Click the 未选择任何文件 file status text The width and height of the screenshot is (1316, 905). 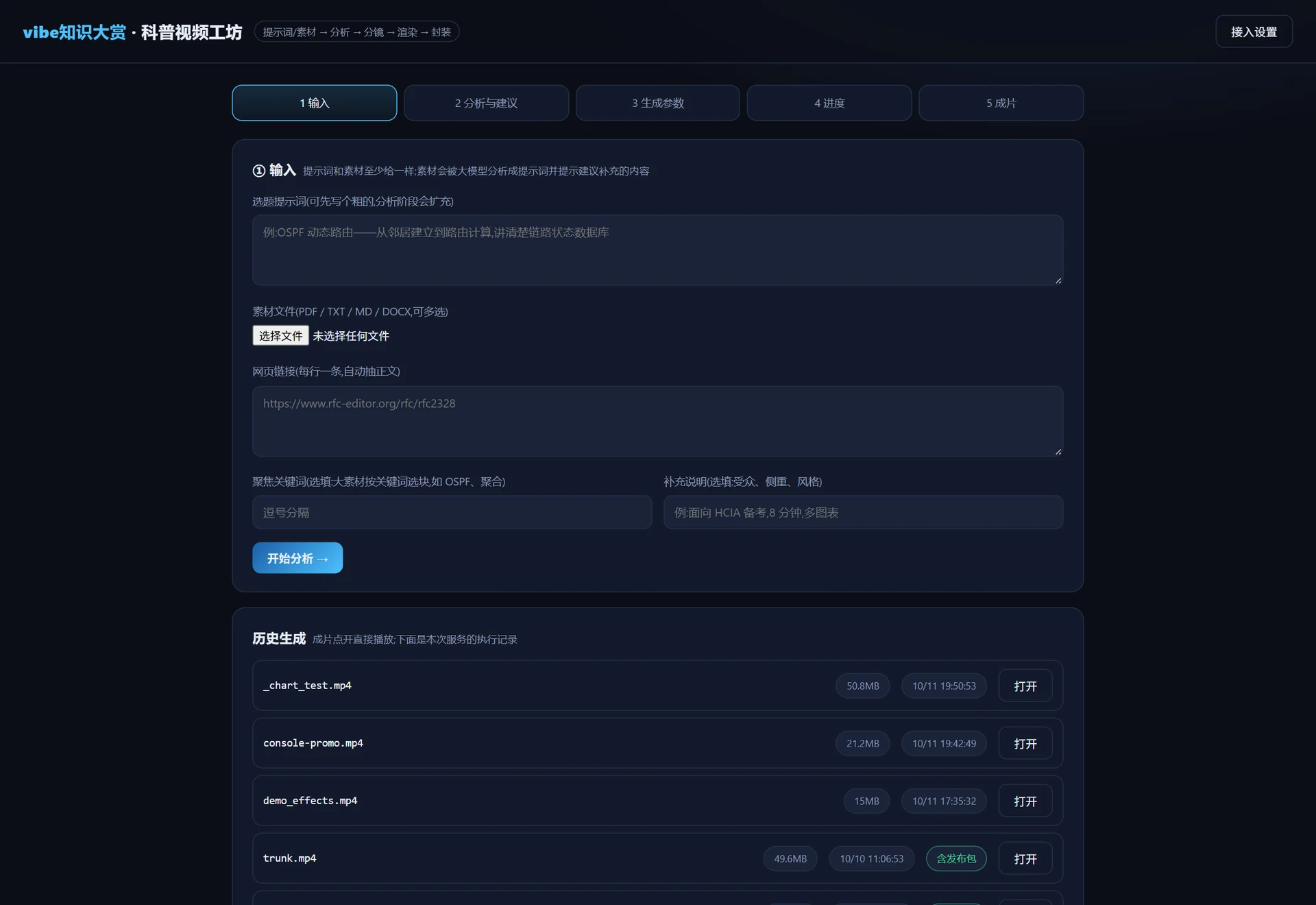point(351,336)
